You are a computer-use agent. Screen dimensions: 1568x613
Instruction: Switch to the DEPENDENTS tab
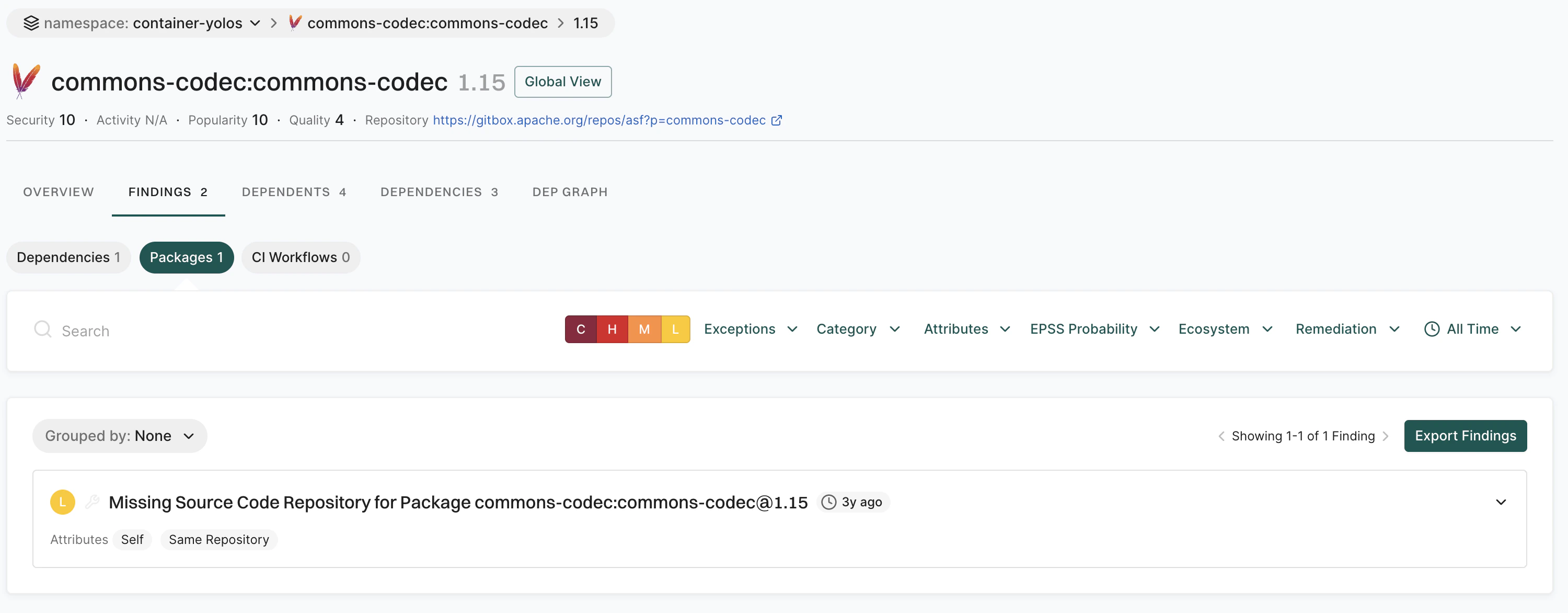coord(294,192)
